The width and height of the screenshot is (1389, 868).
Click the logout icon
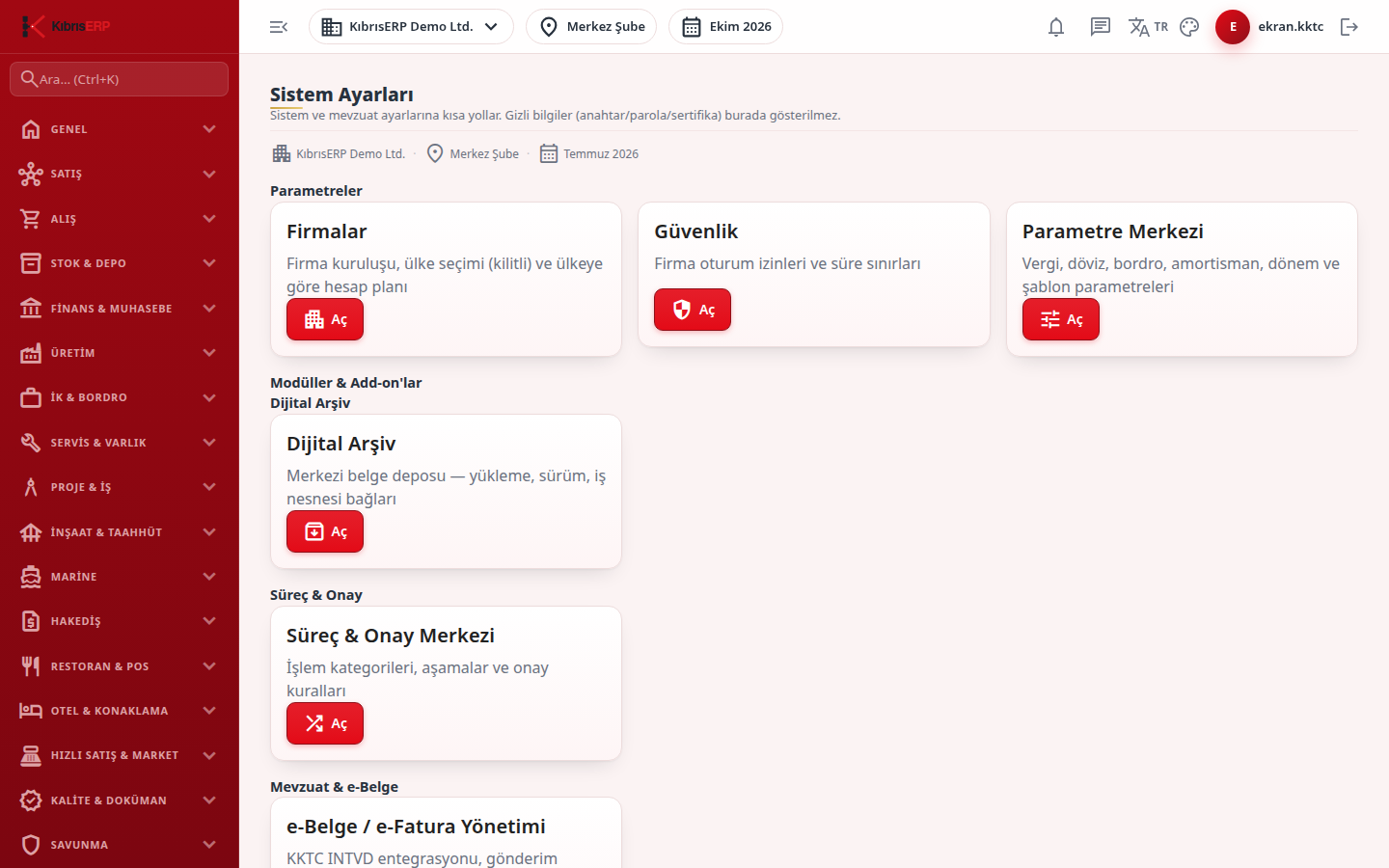[1349, 27]
